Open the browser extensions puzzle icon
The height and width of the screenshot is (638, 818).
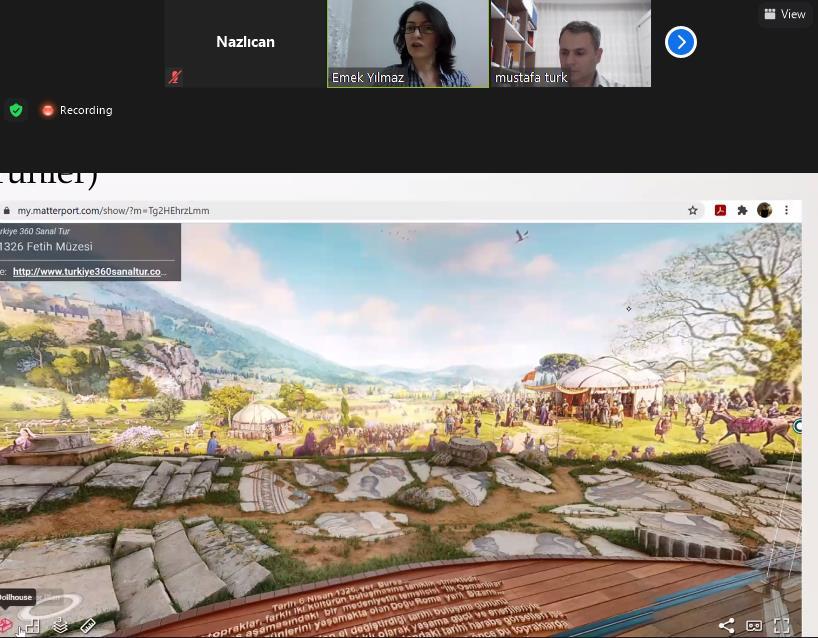coord(742,210)
